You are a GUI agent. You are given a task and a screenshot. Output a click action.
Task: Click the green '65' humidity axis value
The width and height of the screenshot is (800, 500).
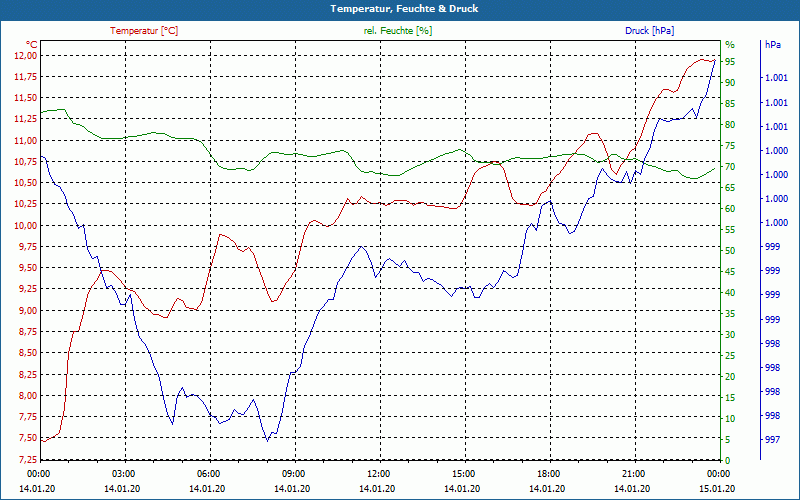tap(730, 187)
